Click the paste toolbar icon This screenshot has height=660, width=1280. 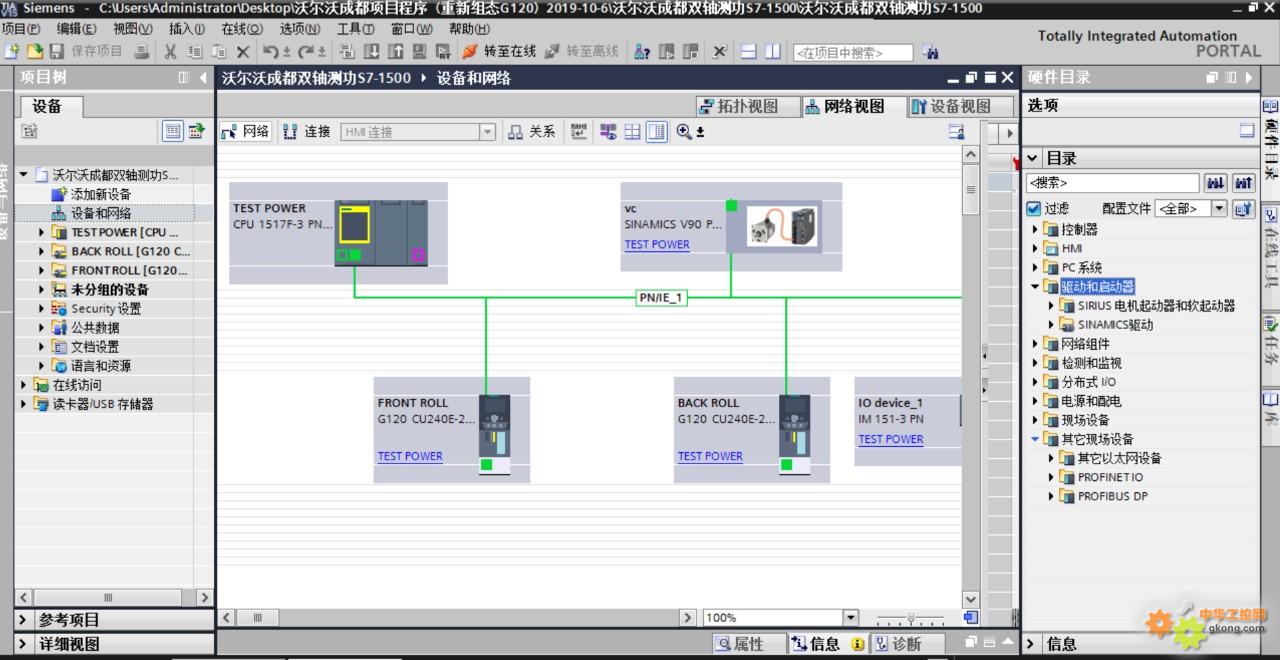click(x=219, y=51)
